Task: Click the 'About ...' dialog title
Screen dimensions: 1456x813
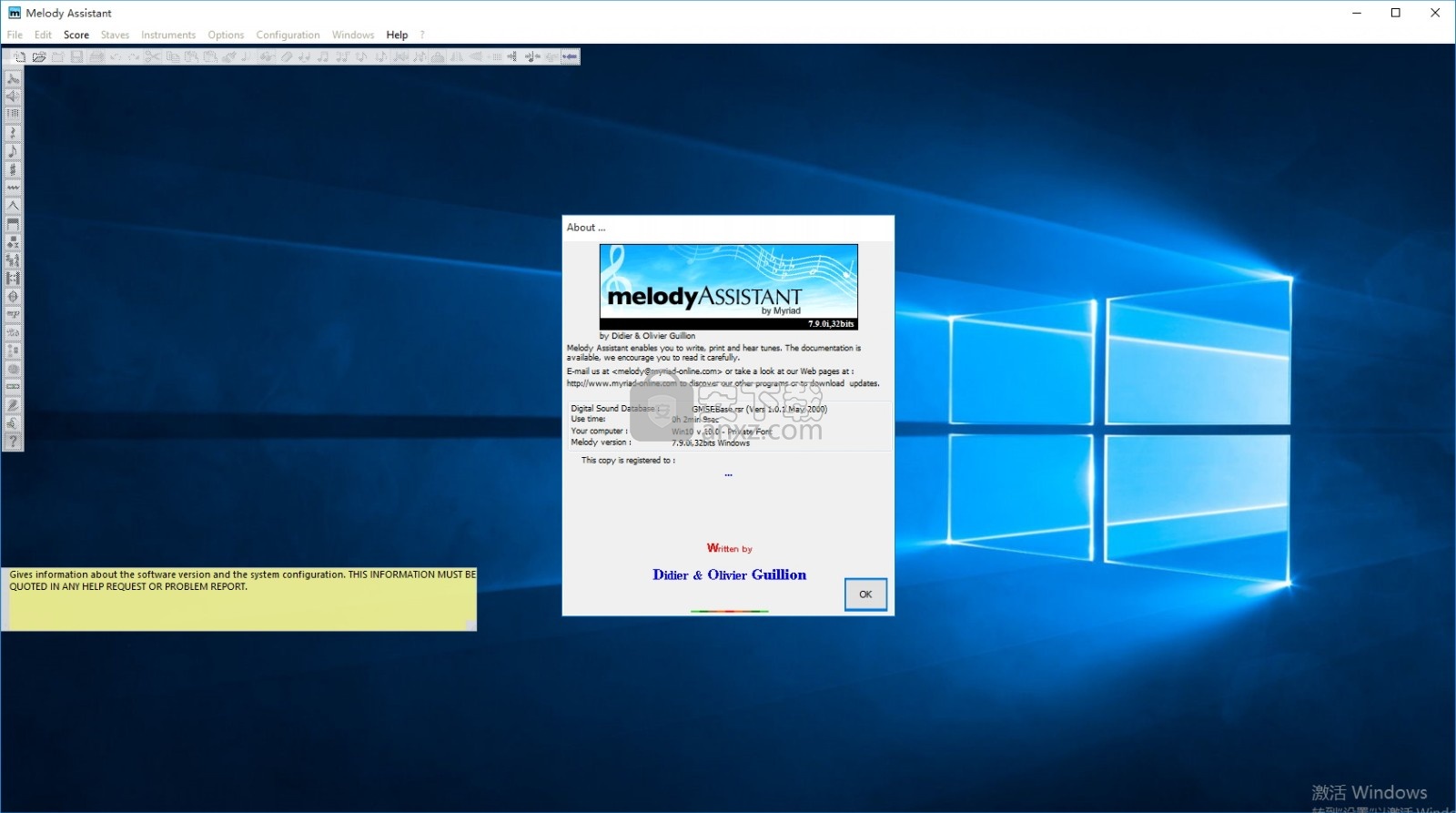Action: click(x=586, y=228)
